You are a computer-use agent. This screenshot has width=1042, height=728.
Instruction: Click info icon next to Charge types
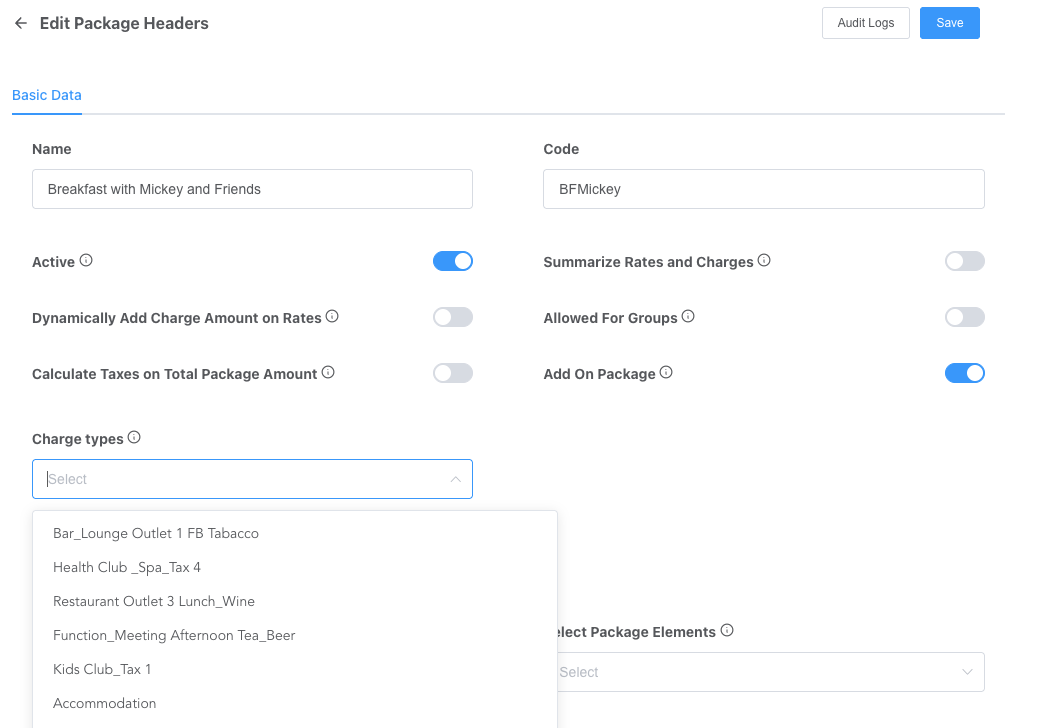(134, 438)
